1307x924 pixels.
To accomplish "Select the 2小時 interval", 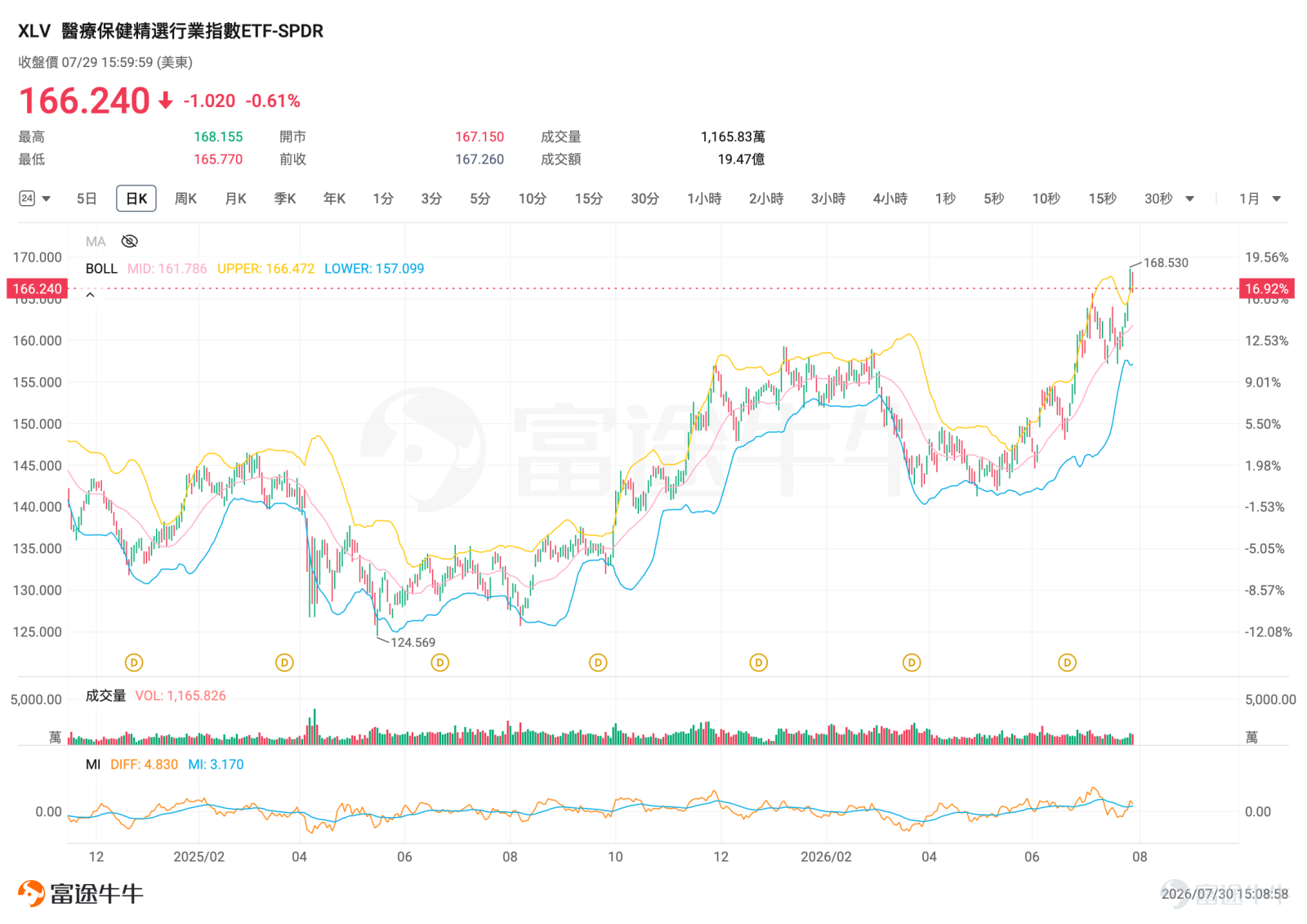I will tap(766, 199).
